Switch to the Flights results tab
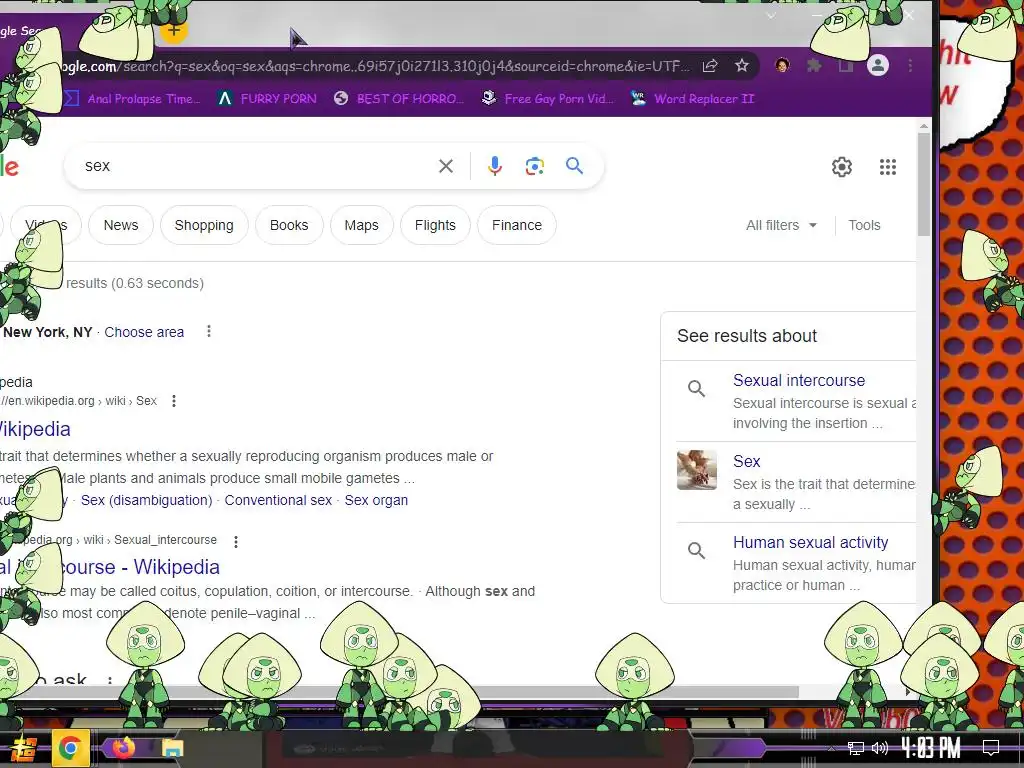Screen dimensions: 1024x768 [x=435, y=225]
